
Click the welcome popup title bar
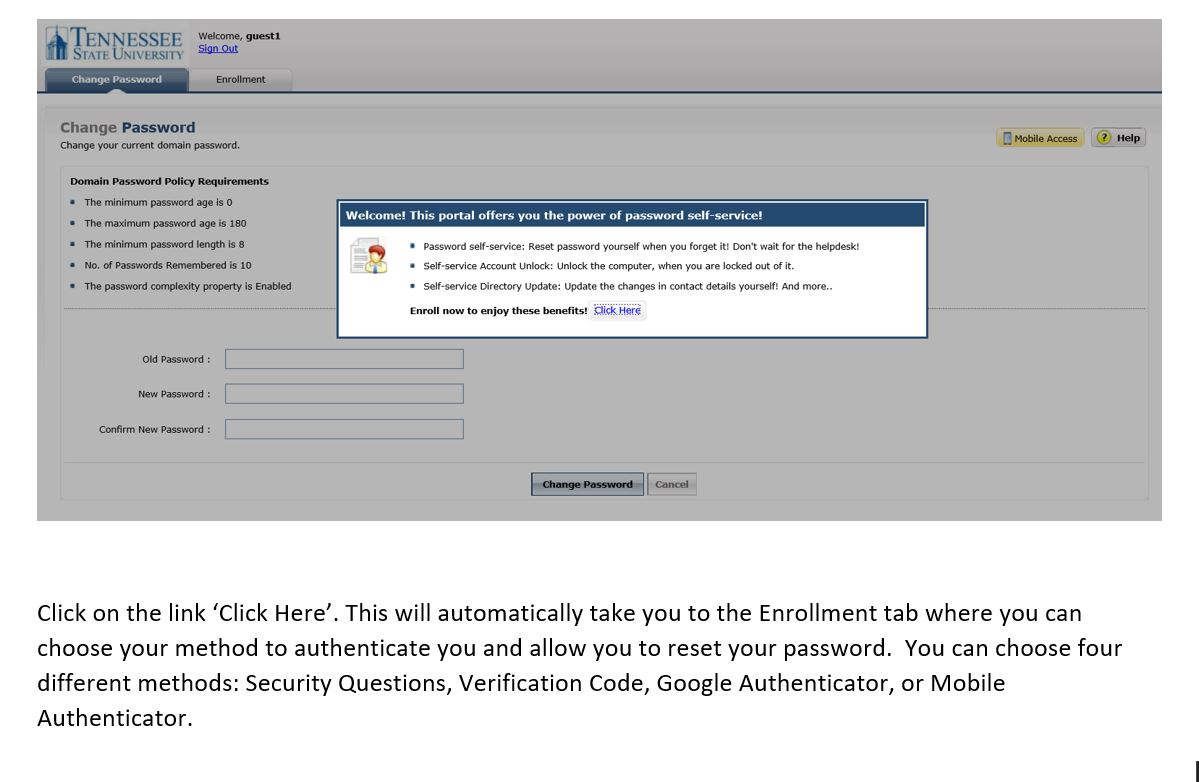[x=632, y=215]
